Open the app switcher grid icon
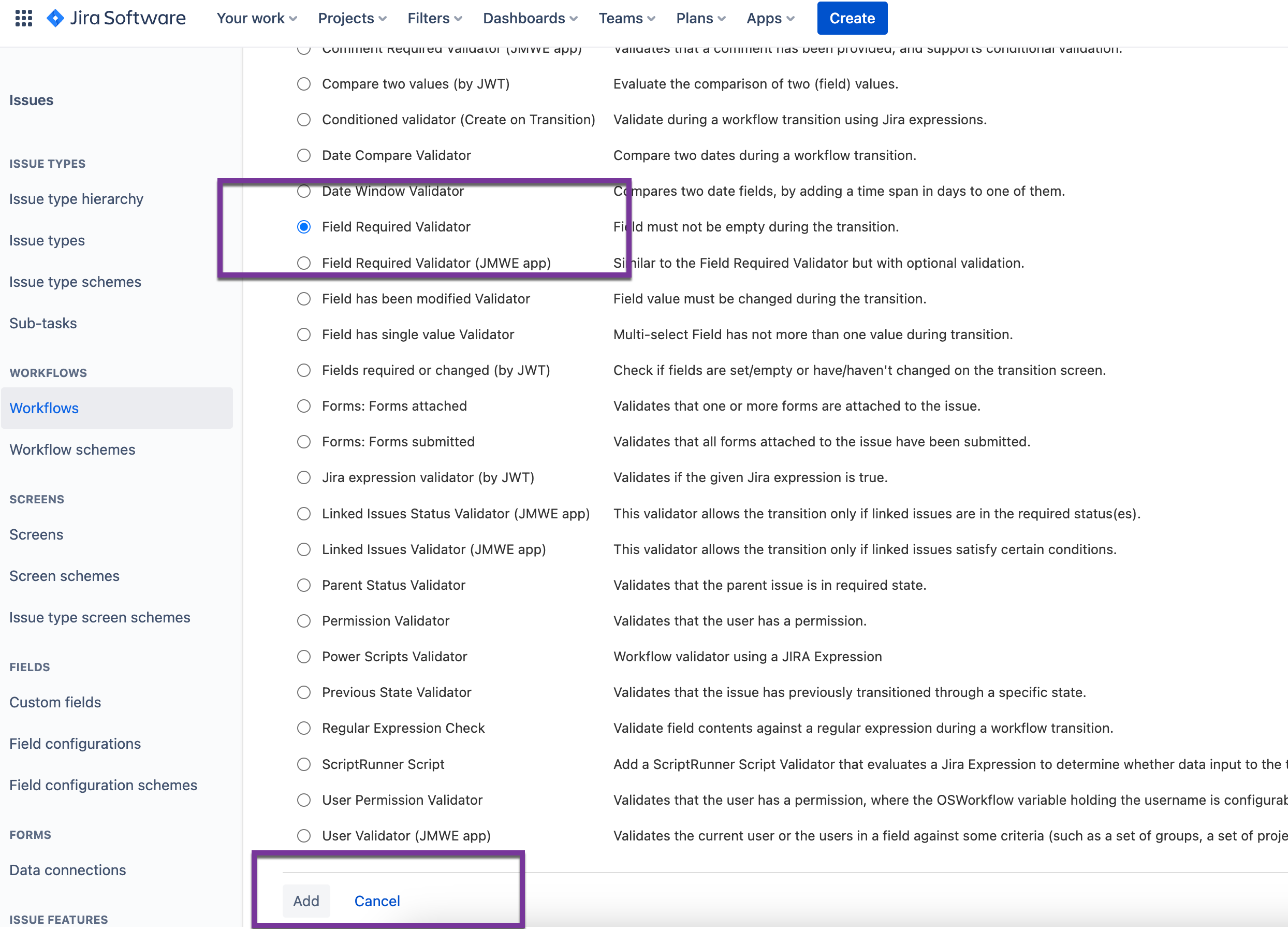 pos(23,18)
